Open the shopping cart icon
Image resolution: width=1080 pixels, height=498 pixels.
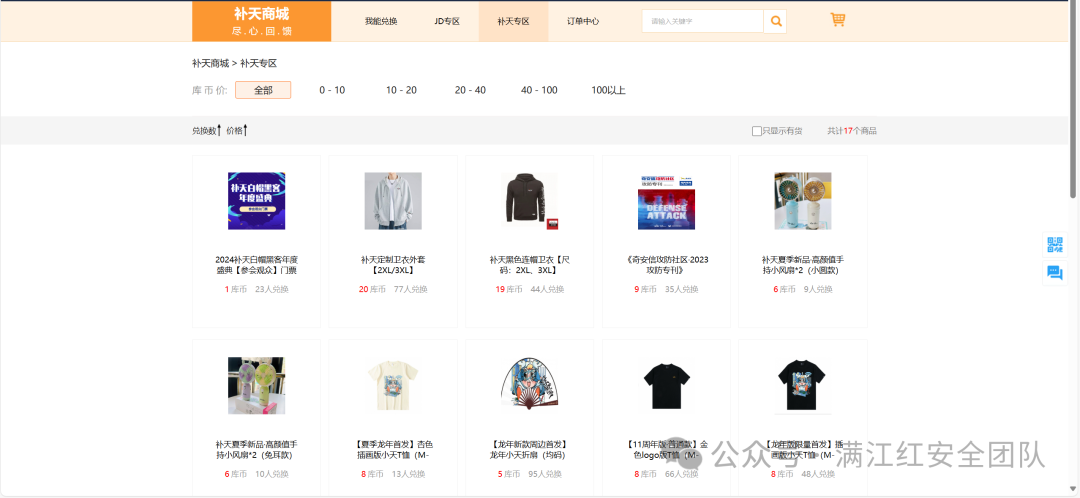pyautogui.click(x=838, y=20)
